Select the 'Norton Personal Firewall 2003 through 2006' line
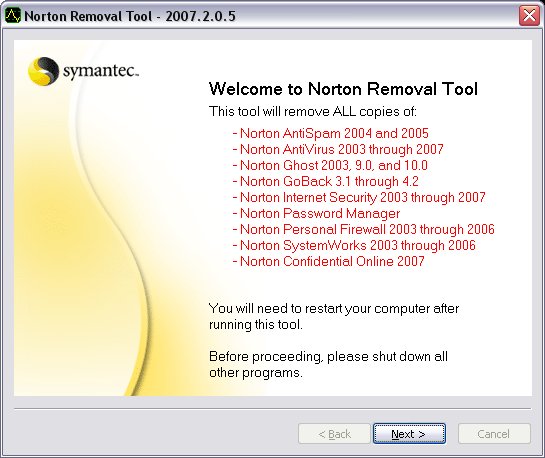This screenshot has height=458, width=545. click(x=364, y=229)
